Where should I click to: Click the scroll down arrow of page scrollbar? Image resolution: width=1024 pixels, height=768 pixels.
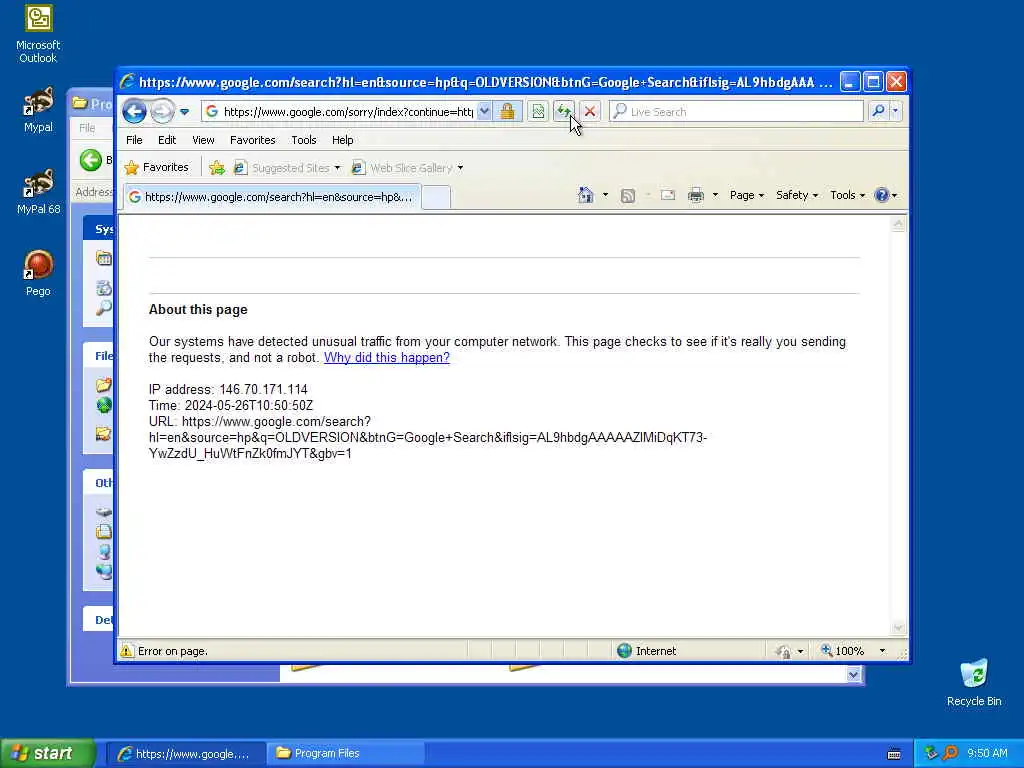899,628
